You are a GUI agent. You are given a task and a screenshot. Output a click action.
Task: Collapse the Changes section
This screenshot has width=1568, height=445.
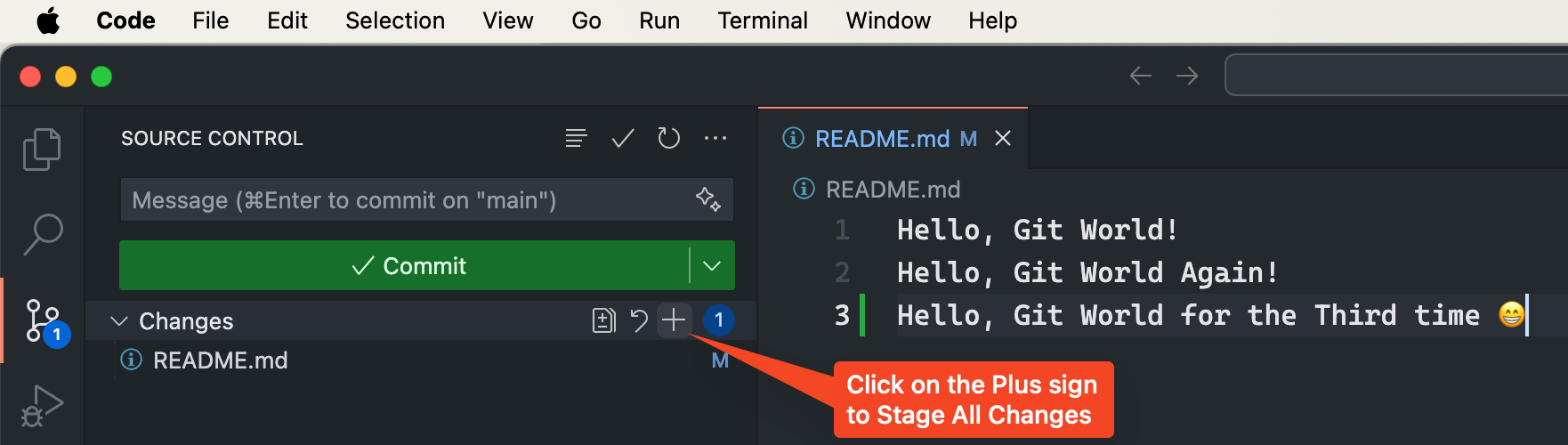[119, 320]
